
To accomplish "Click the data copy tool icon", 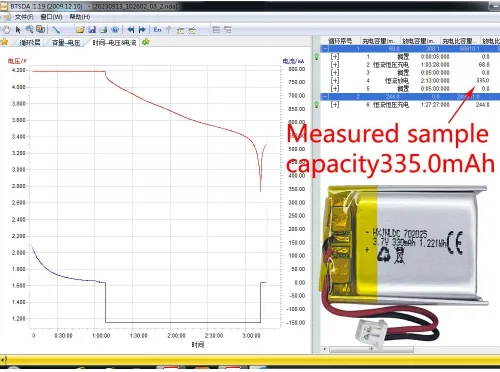I will coord(40,29).
